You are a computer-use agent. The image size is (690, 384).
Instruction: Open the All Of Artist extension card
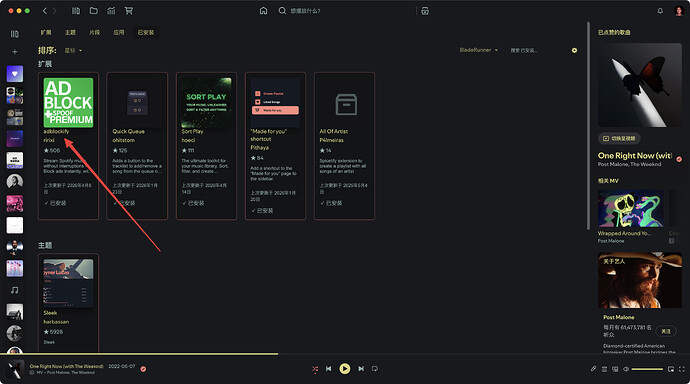pos(344,146)
